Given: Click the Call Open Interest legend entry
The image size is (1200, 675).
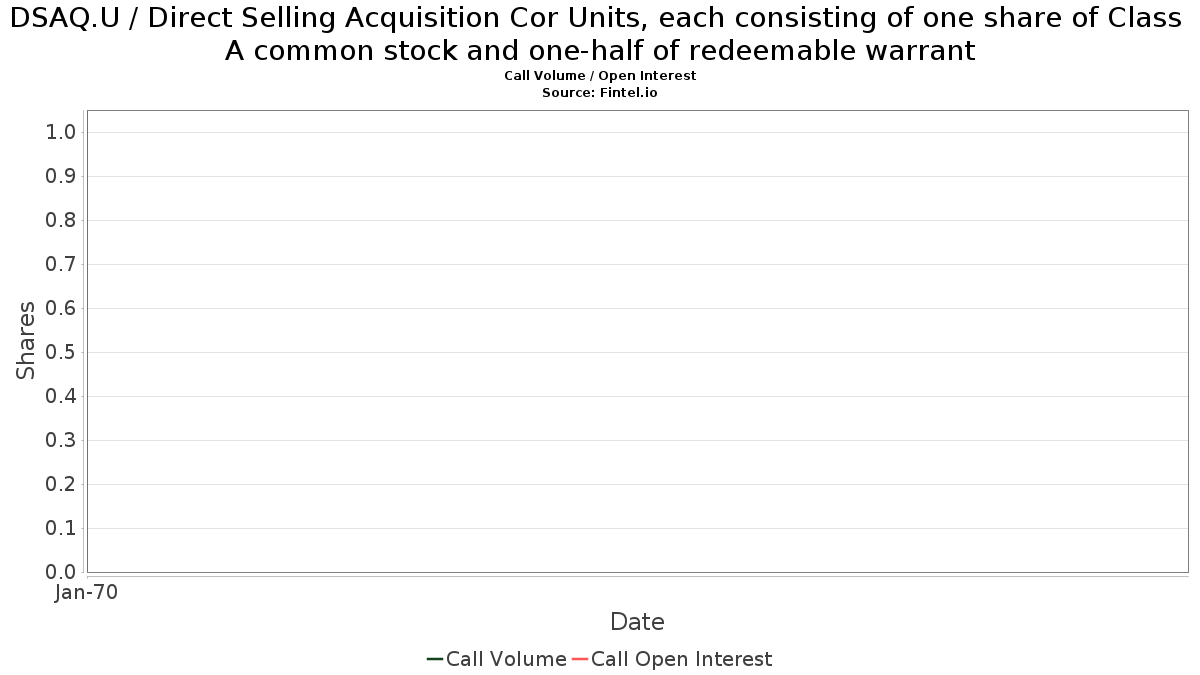Looking at the screenshot, I should [x=671, y=659].
